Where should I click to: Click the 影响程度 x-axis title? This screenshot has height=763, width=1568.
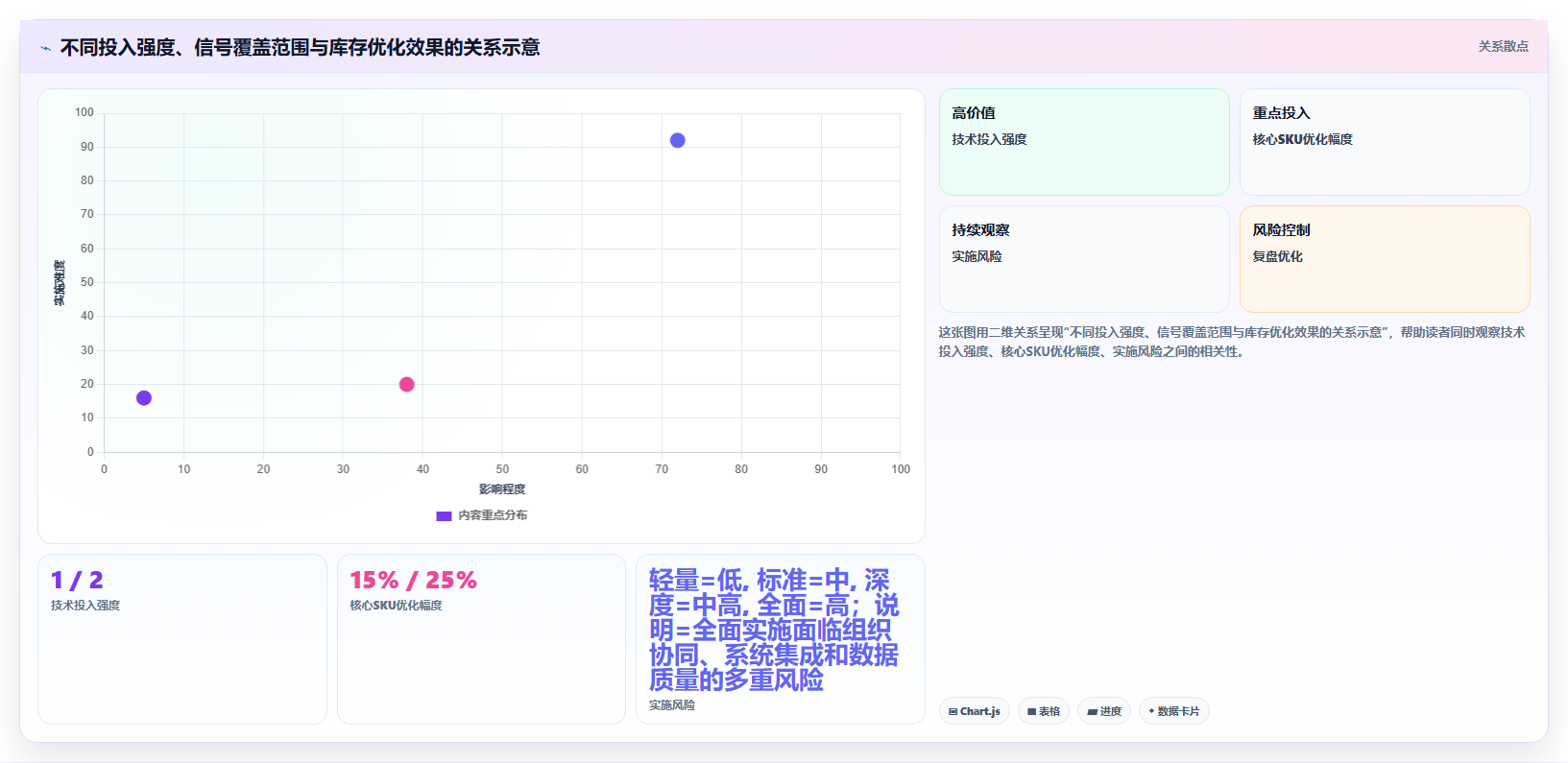(x=502, y=489)
